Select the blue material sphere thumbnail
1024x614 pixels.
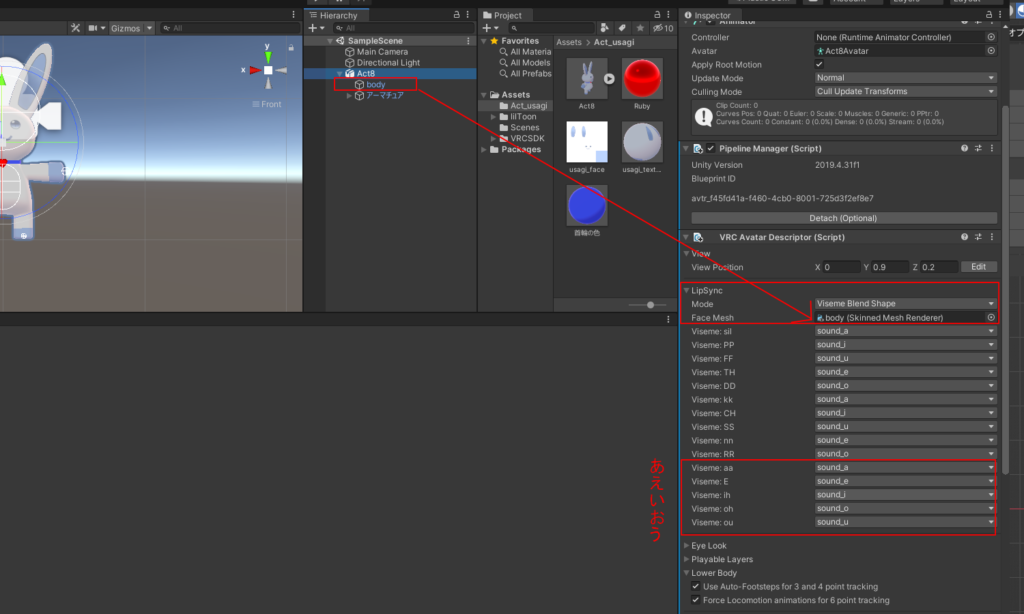(586, 205)
